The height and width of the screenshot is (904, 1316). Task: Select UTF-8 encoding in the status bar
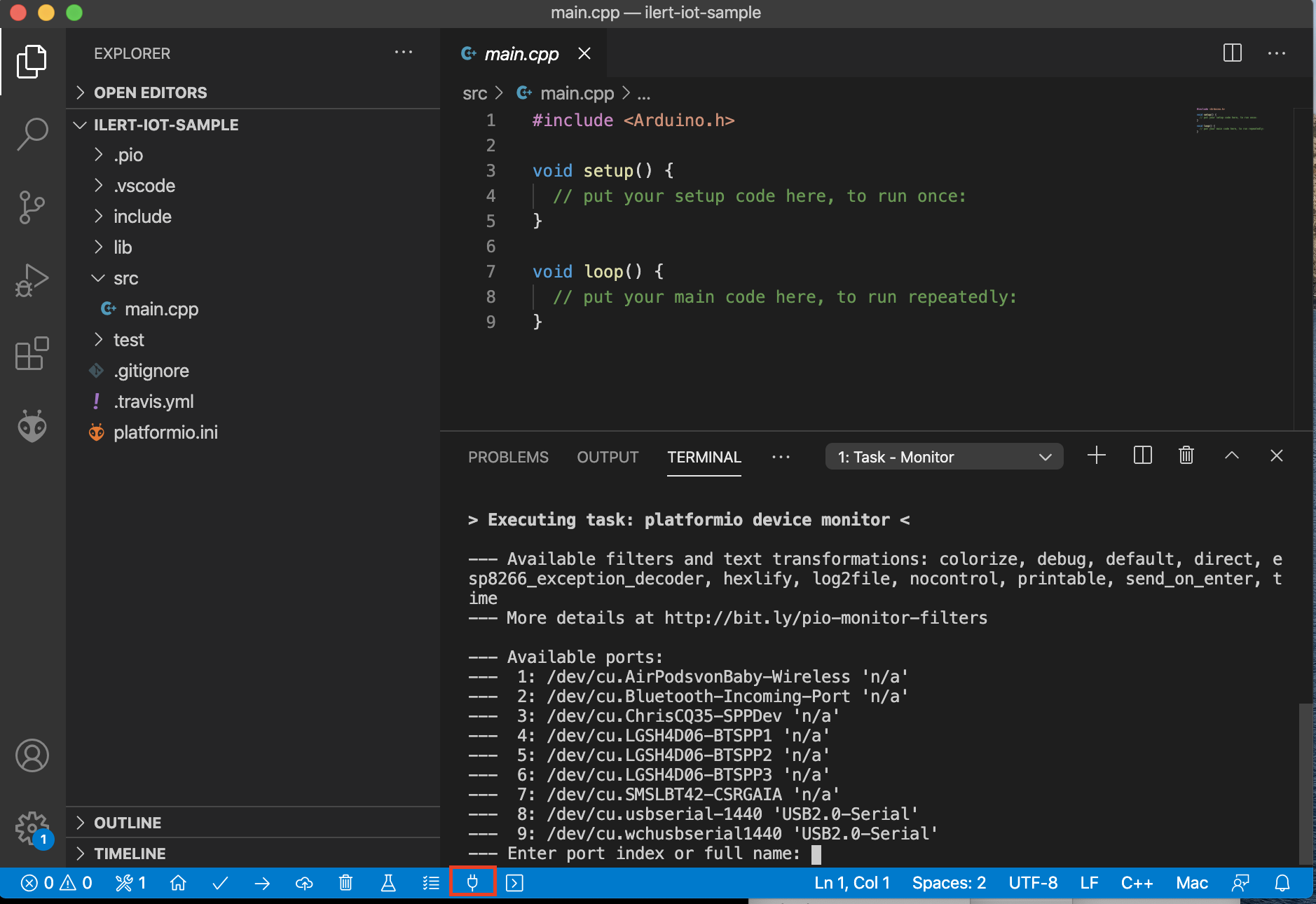(x=1032, y=883)
